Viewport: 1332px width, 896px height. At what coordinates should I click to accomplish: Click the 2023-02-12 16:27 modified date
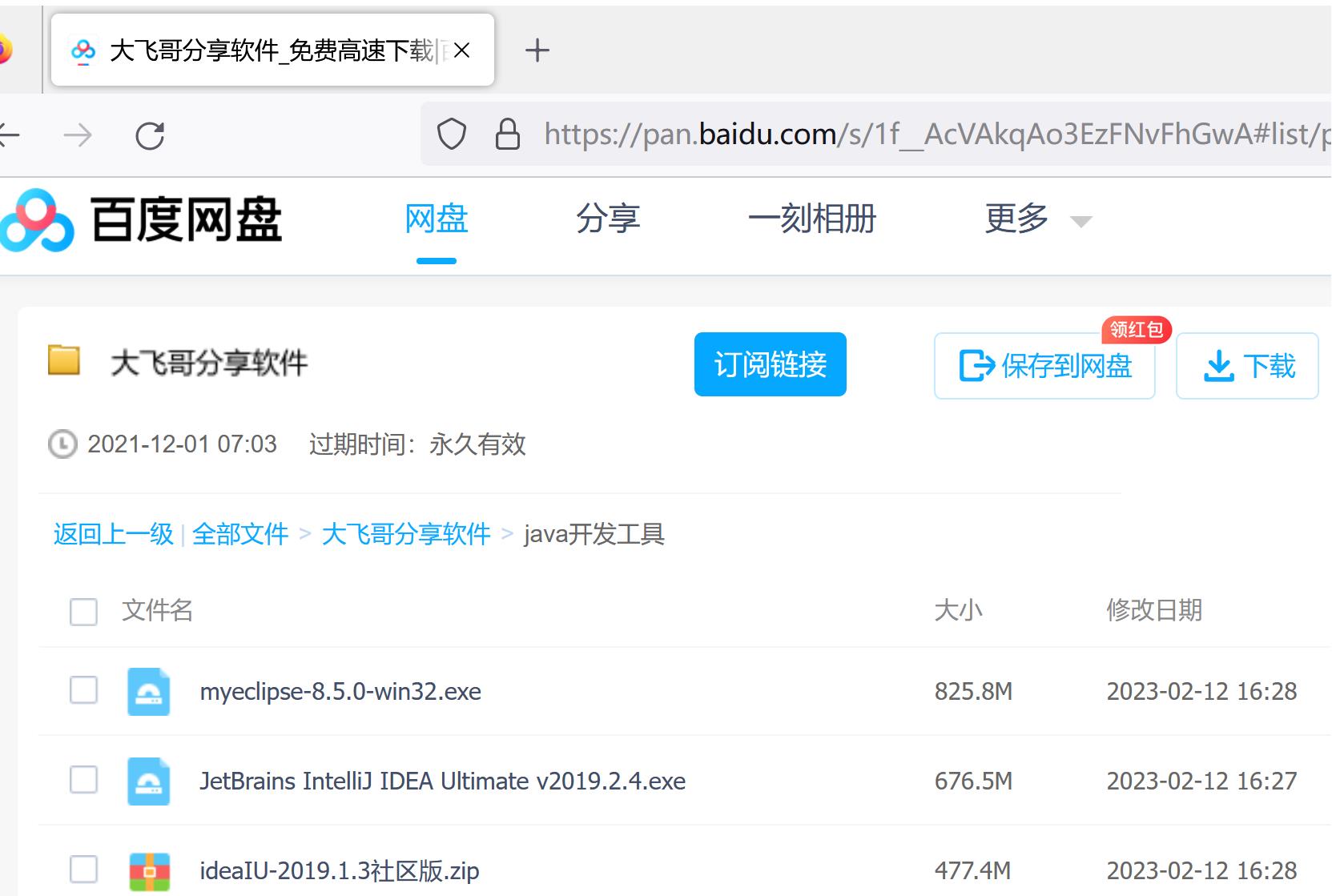(1201, 781)
